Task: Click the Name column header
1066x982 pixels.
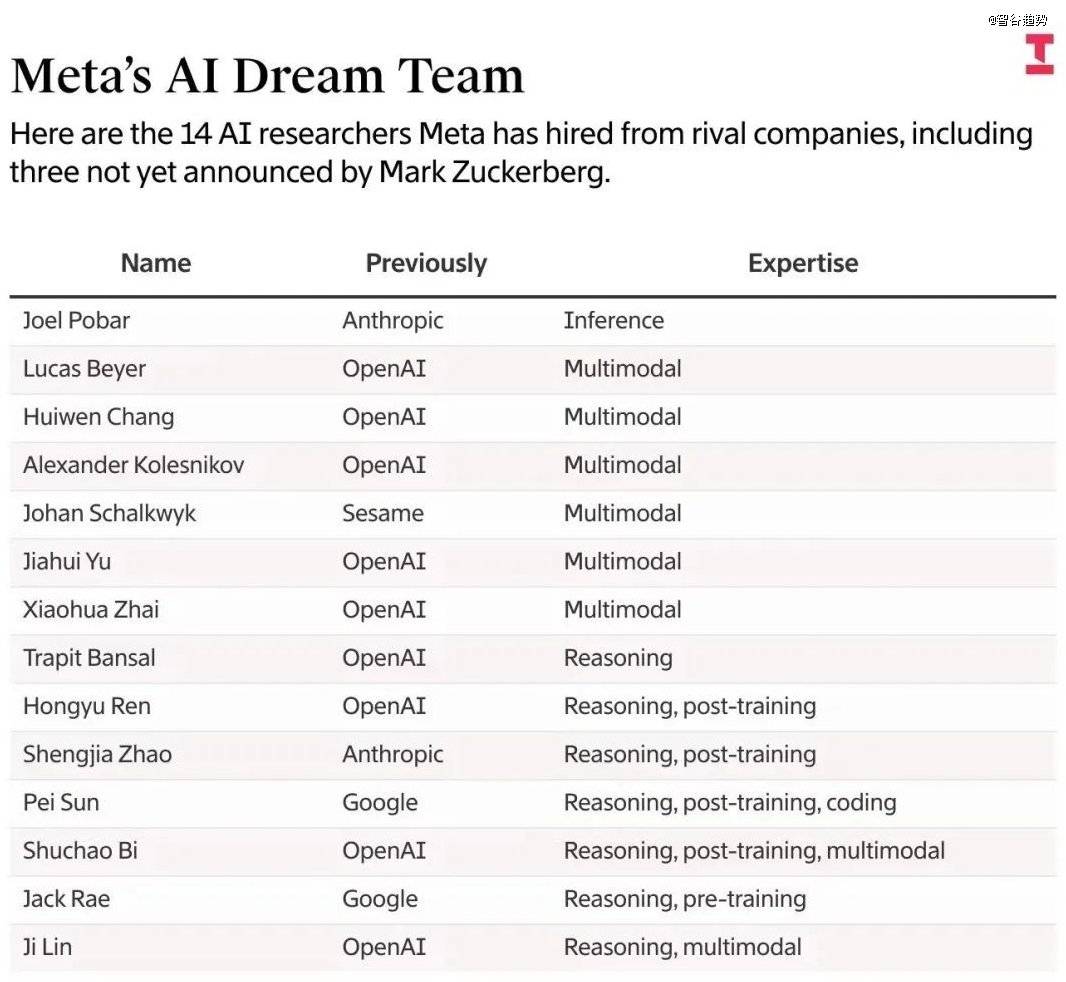Action: (155, 263)
